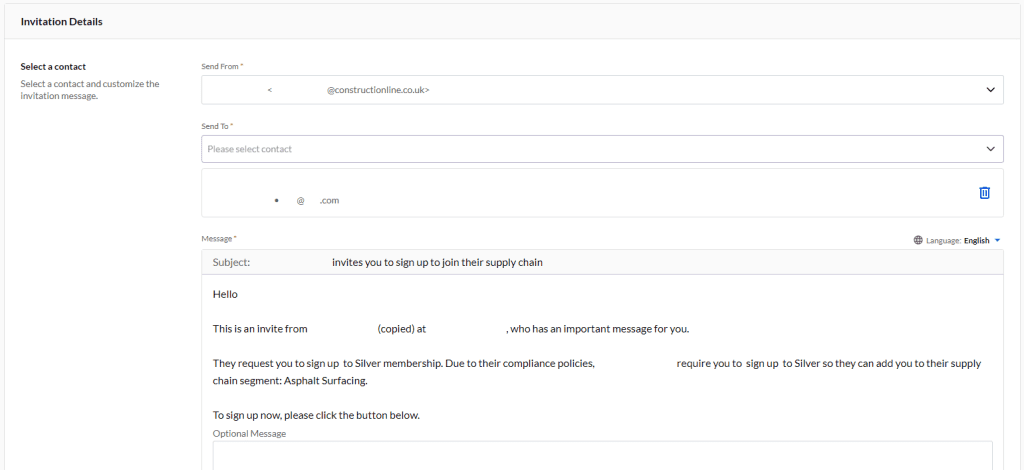Image resolution: width=1024 pixels, height=470 pixels.
Task: Open the blue Language caret
Action: click(997, 240)
